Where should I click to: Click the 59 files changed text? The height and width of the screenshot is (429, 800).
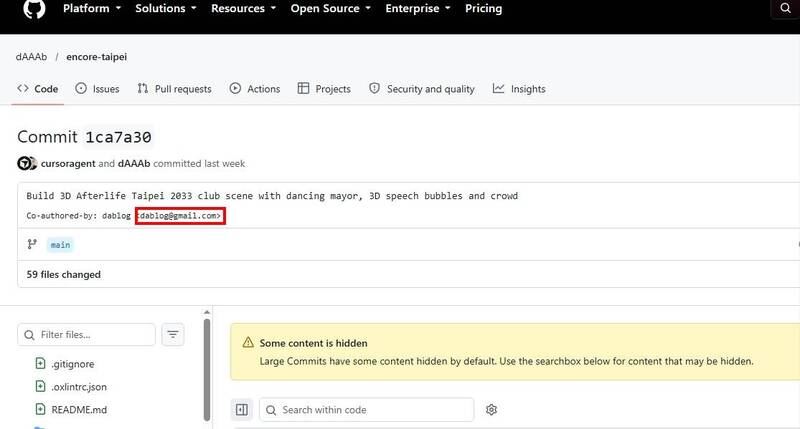[63, 274]
